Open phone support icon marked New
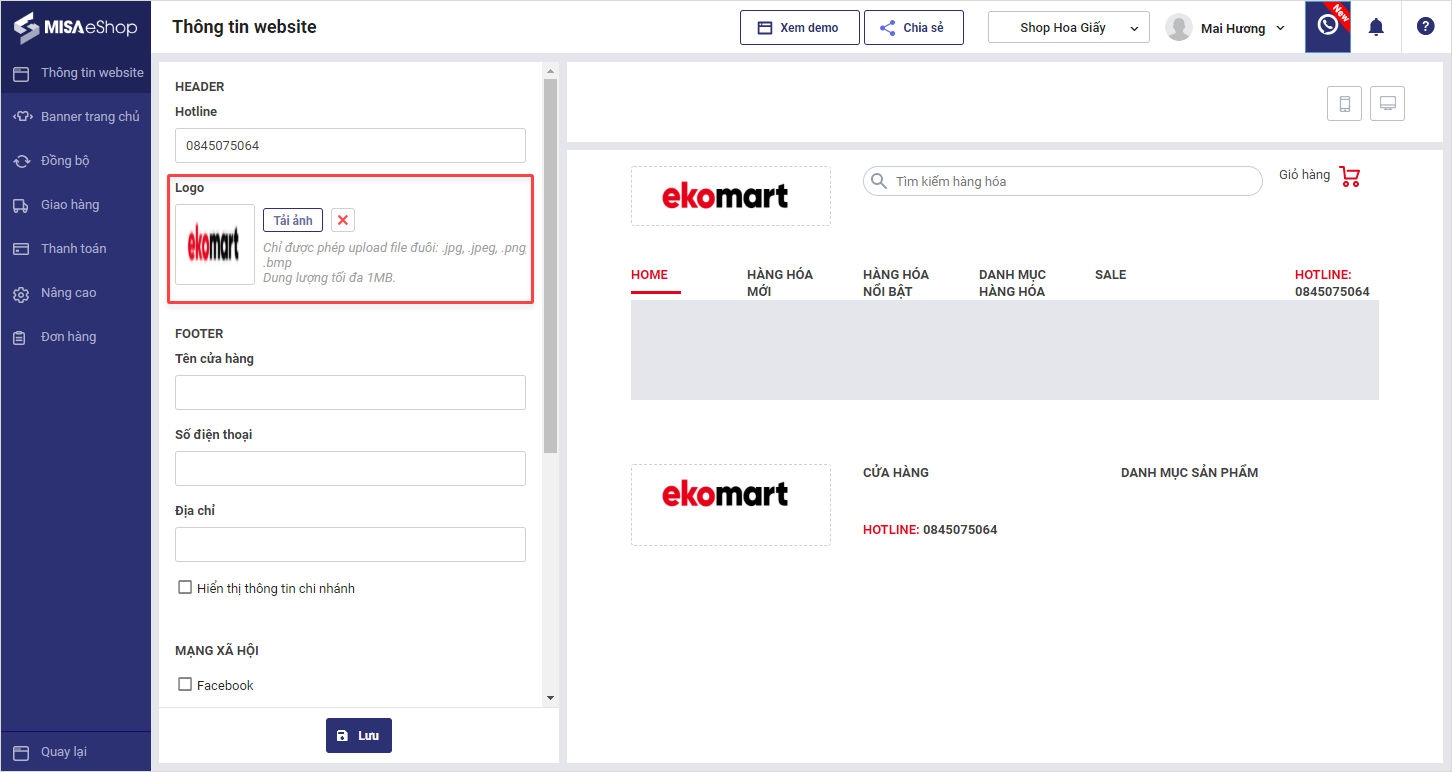The height and width of the screenshot is (772, 1452). point(1328,27)
